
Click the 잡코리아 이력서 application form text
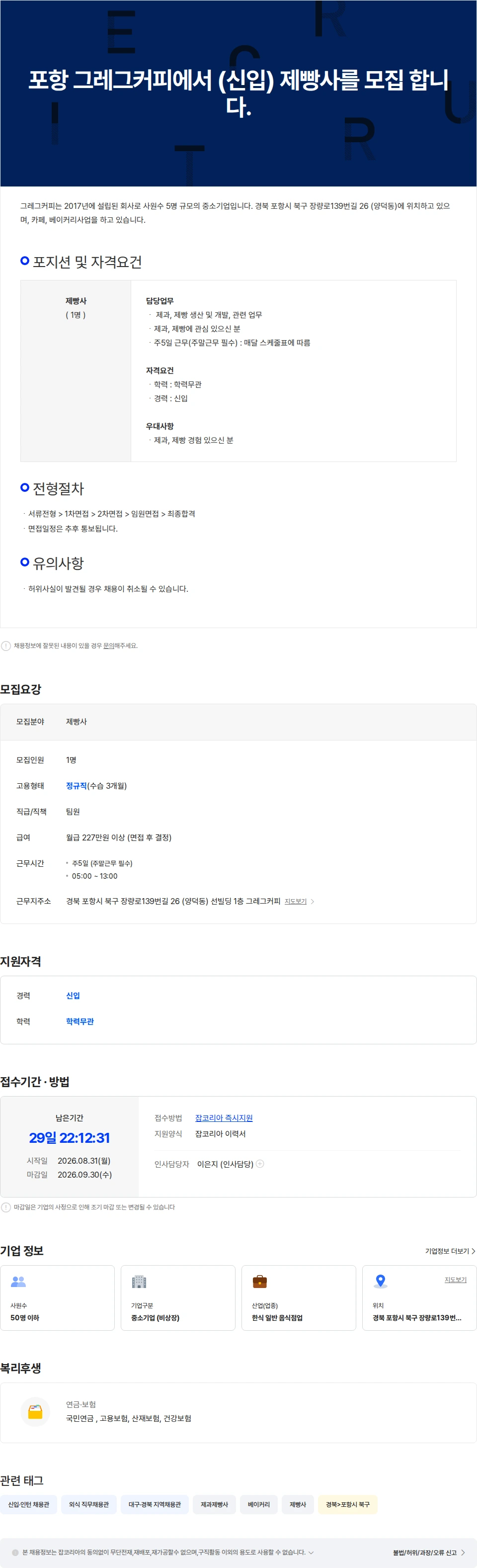pyautogui.click(x=220, y=1134)
